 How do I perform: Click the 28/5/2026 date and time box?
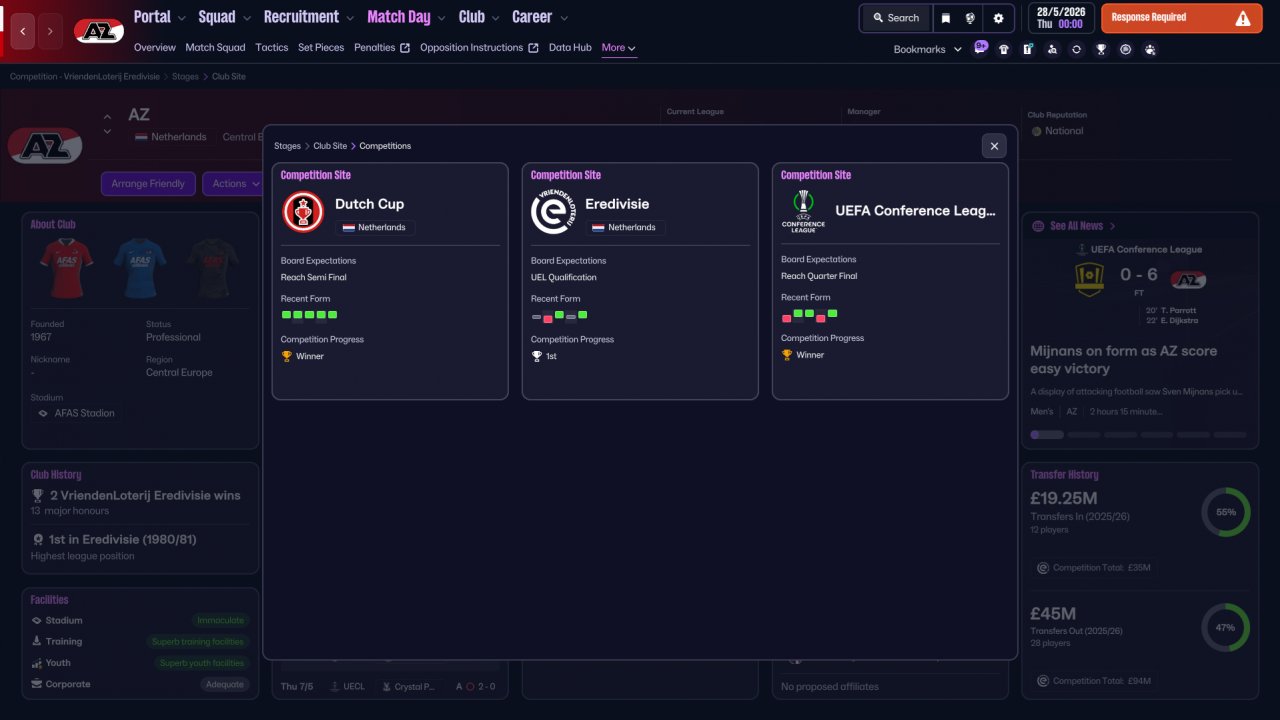coord(1061,18)
